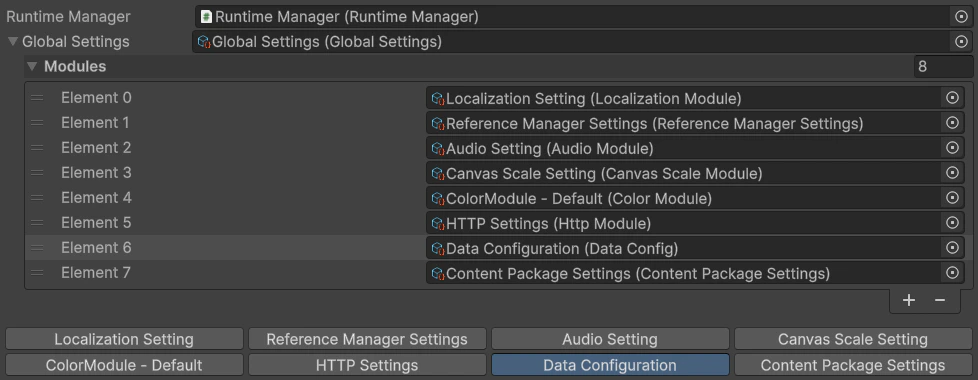The image size is (978, 380).
Task: Collapse the Modules list foldout
Action: 32,66
